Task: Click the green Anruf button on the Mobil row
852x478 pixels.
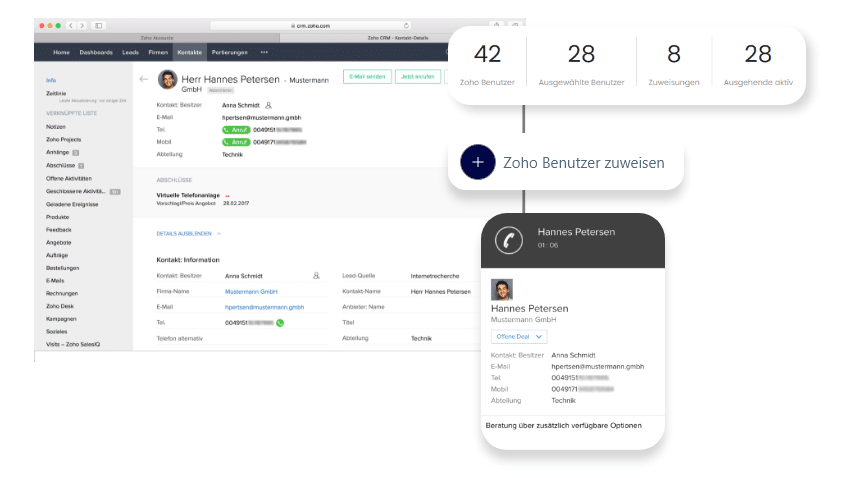Action: point(236,142)
